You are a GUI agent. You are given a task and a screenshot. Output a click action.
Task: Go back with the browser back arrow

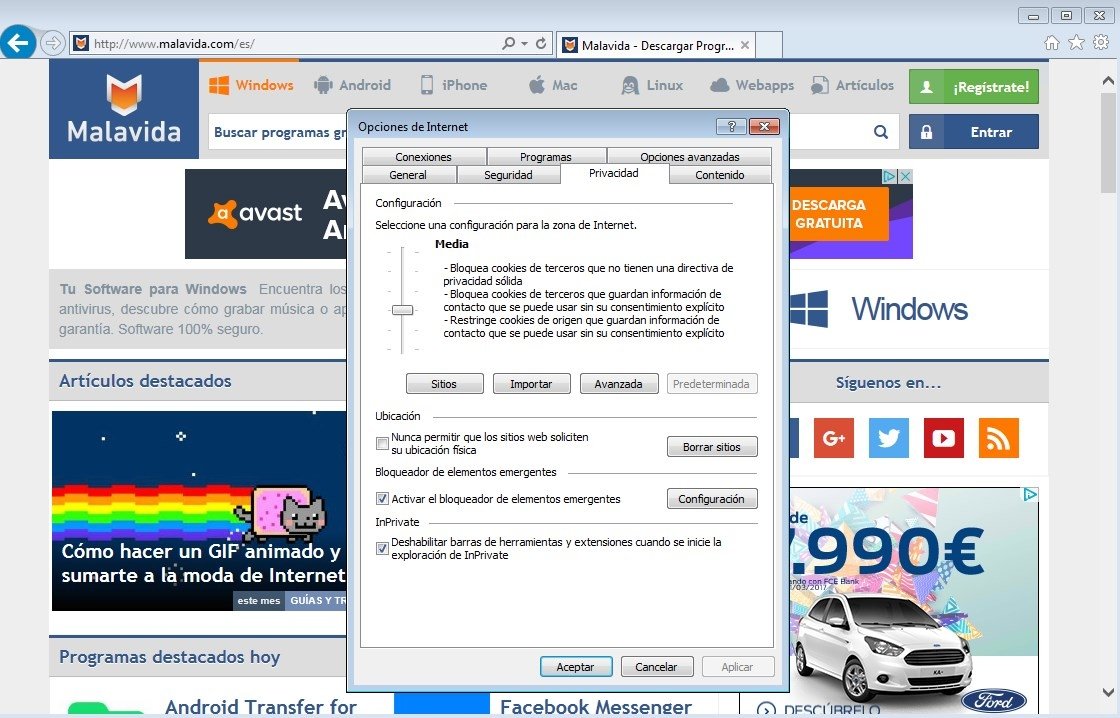(18, 43)
